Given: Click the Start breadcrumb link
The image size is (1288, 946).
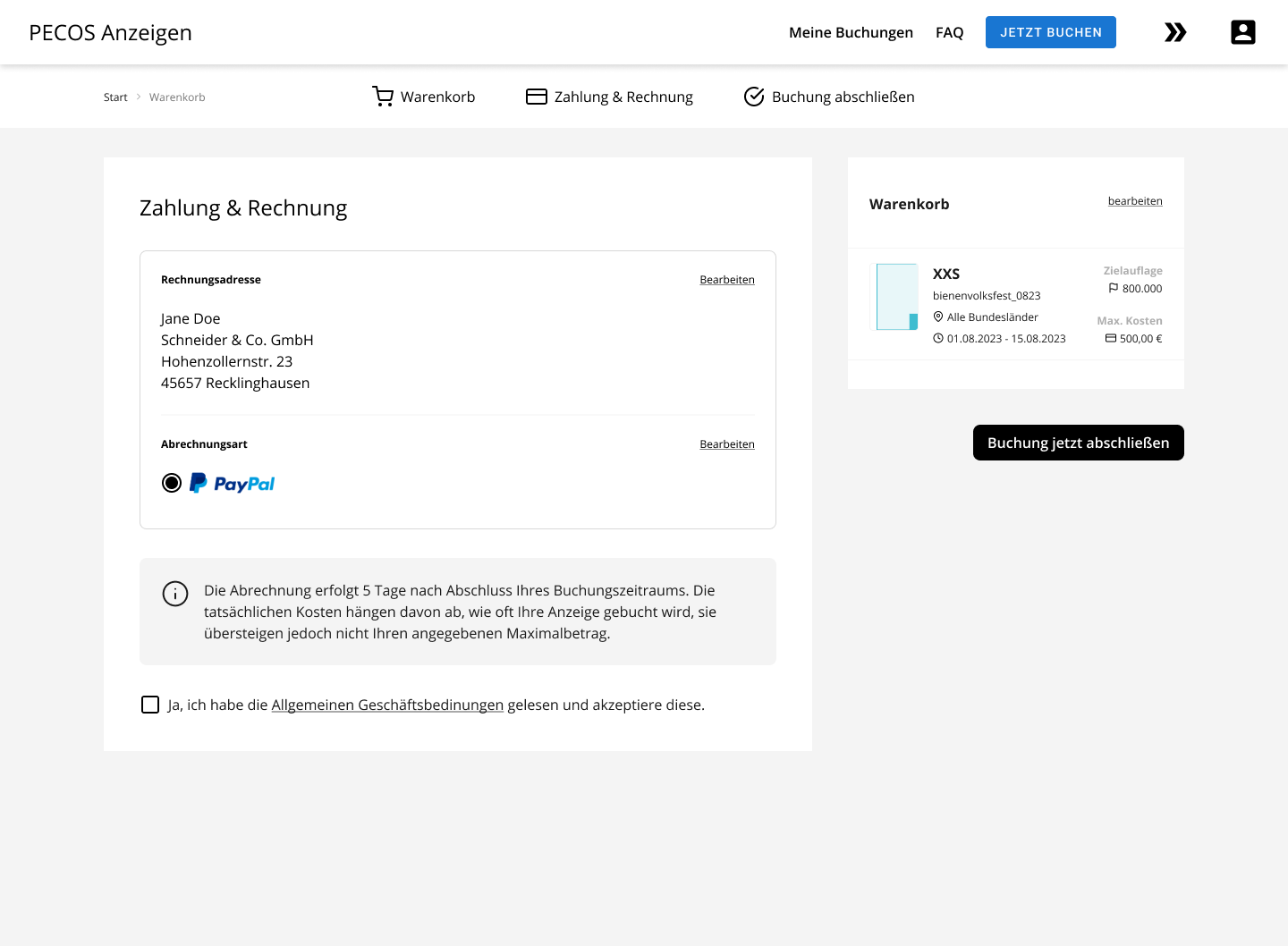Looking at the screenshot, I should [x=115, y=97].
